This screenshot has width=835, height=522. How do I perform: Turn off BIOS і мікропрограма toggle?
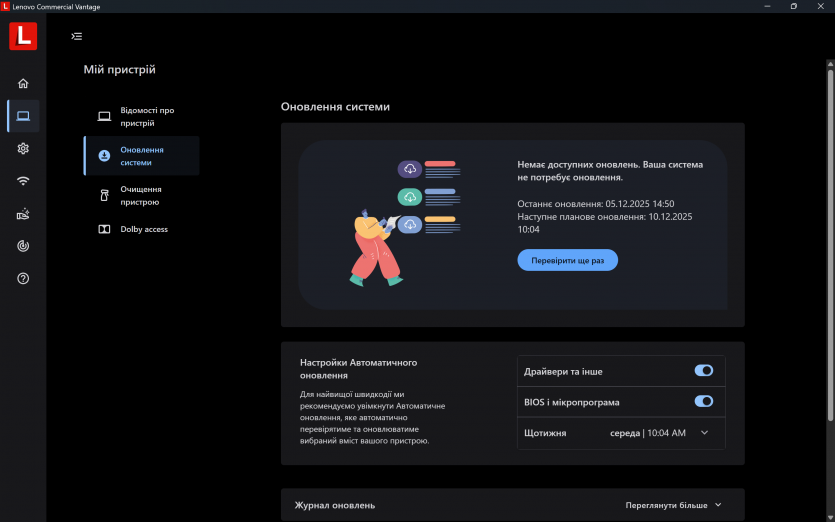(704, 401)
